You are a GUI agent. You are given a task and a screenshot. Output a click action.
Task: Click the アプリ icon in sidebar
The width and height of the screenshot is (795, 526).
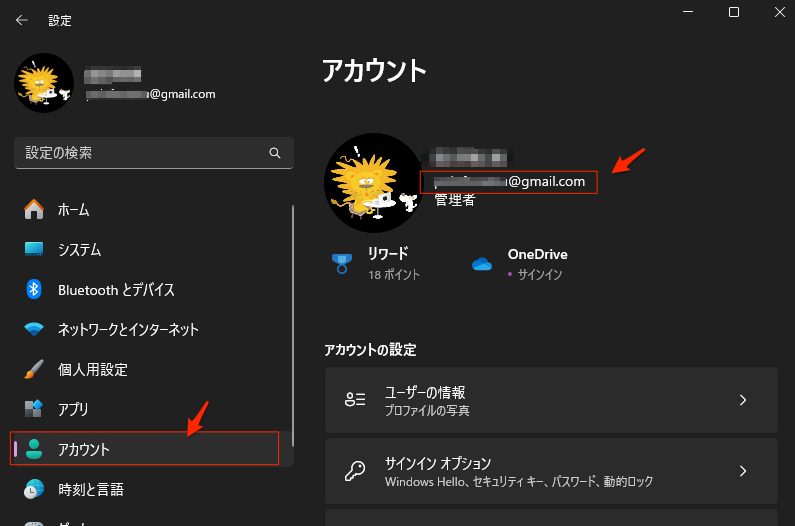(34, 408)
